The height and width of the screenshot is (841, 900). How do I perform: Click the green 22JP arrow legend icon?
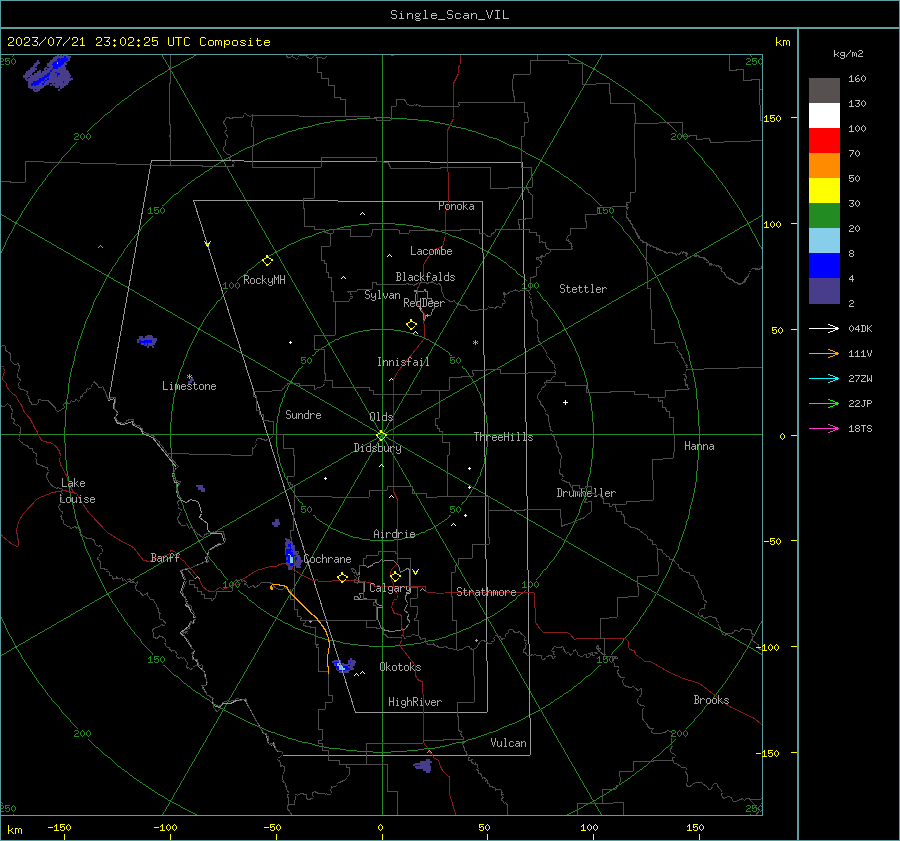click(x=824, y=404)
